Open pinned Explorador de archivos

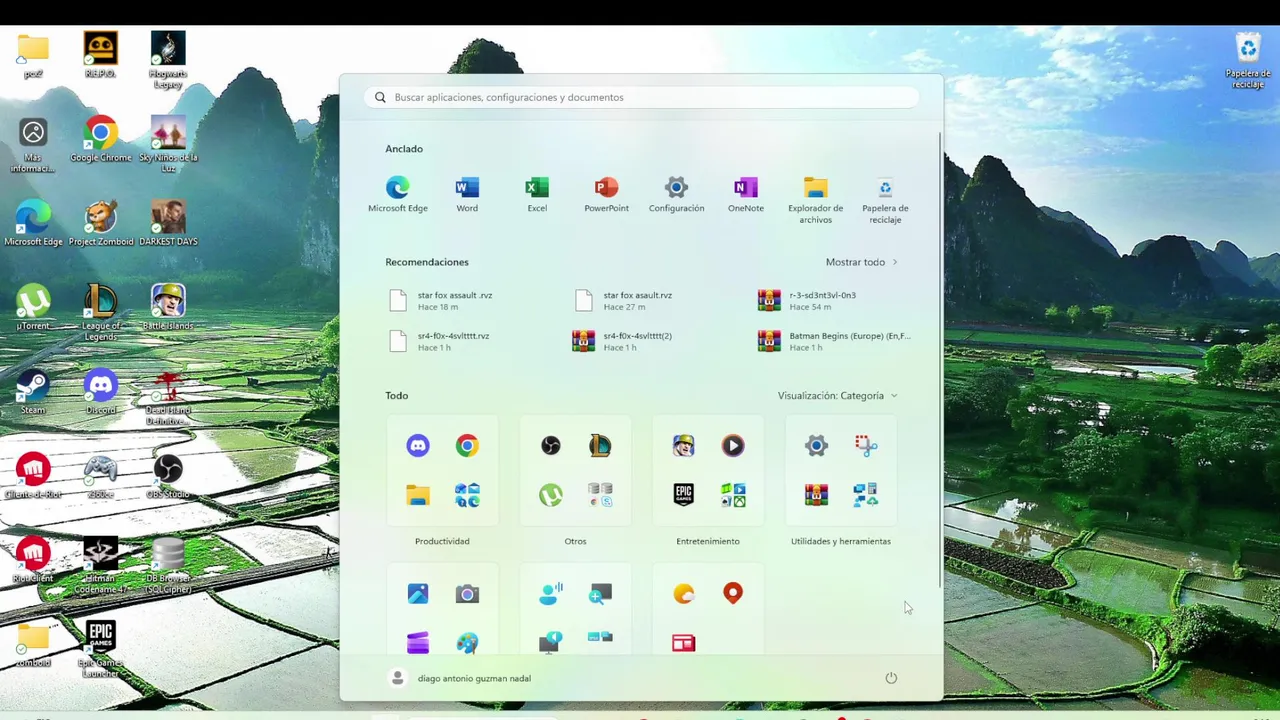[x=815, y=199]
